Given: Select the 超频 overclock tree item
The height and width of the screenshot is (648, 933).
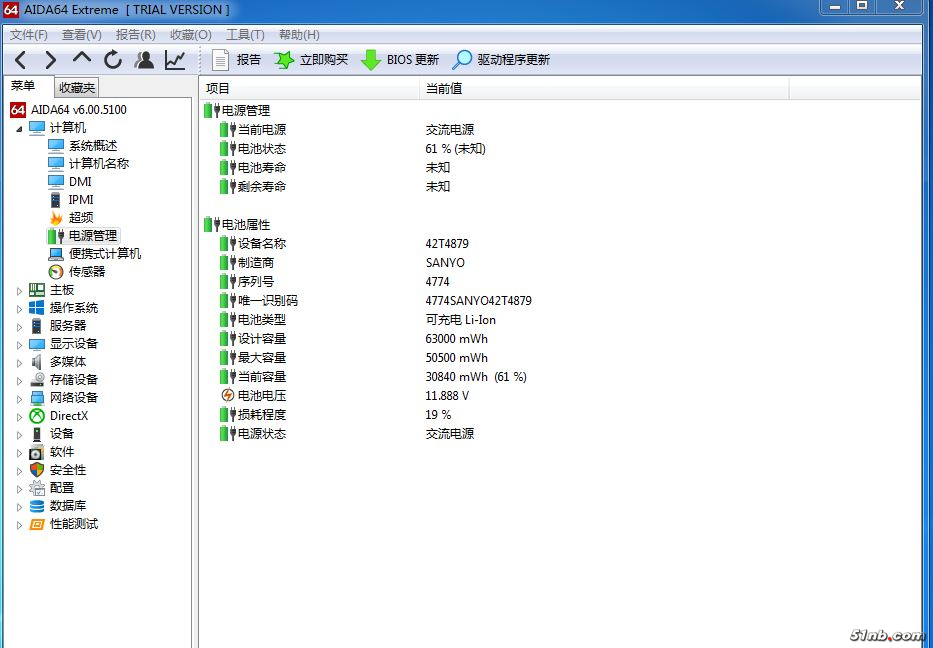Looking at the screenshot, I should click(x=81, y=218).
